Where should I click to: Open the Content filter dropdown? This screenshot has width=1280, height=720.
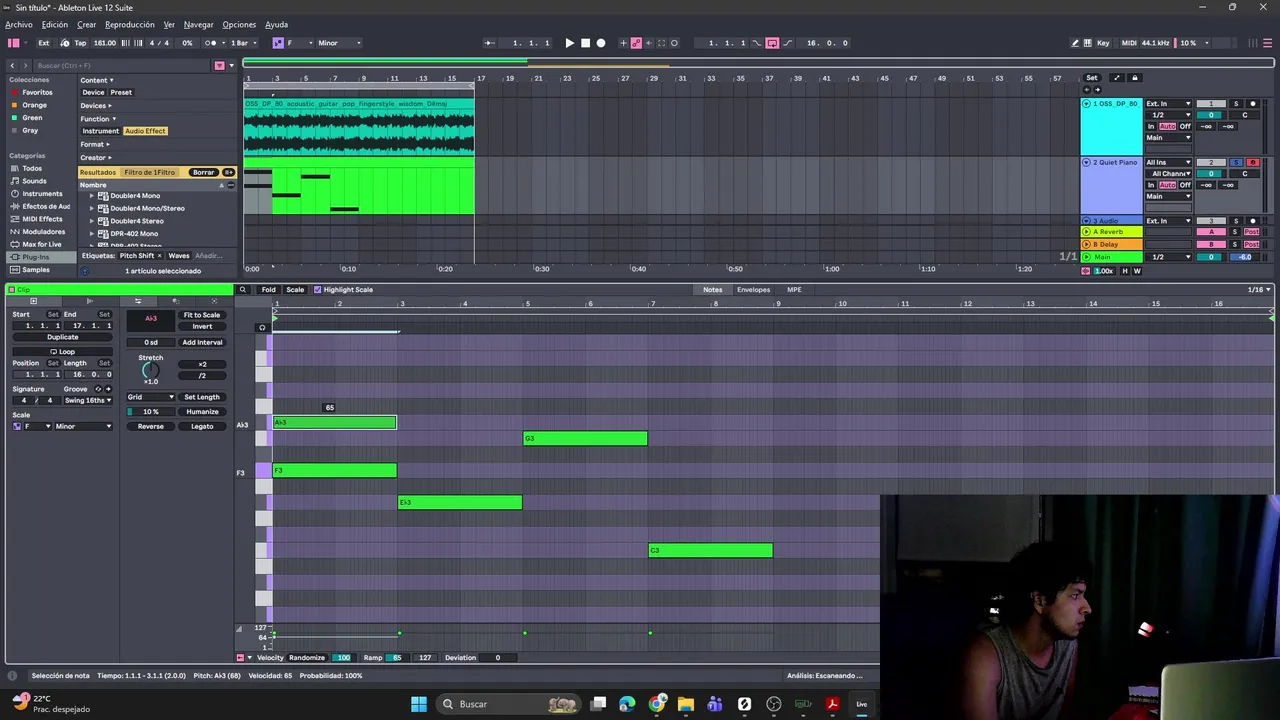click(x=97, y=80)
